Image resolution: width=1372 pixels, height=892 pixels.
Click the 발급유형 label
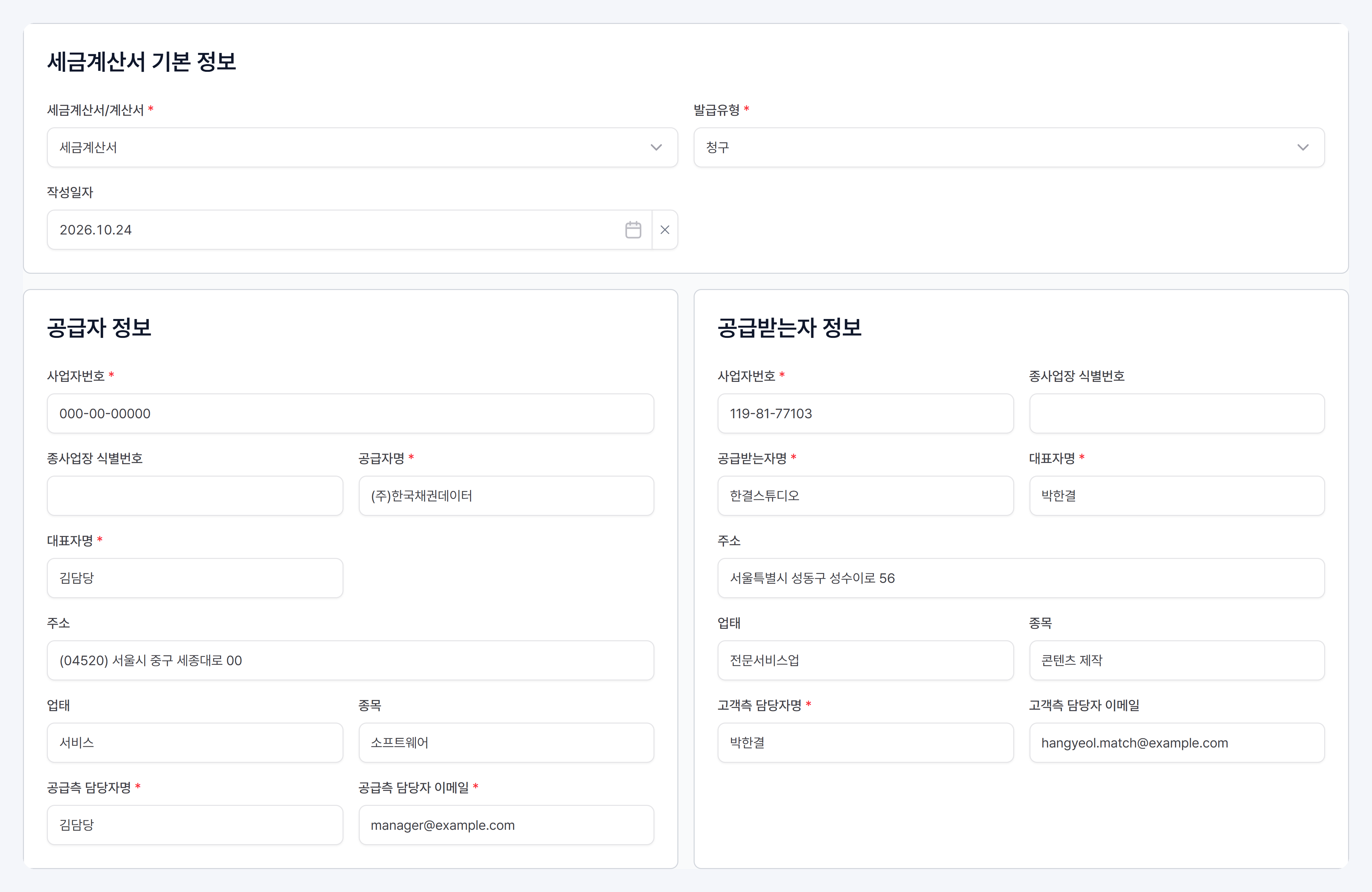pyautogui.click(x=717, y=109)
